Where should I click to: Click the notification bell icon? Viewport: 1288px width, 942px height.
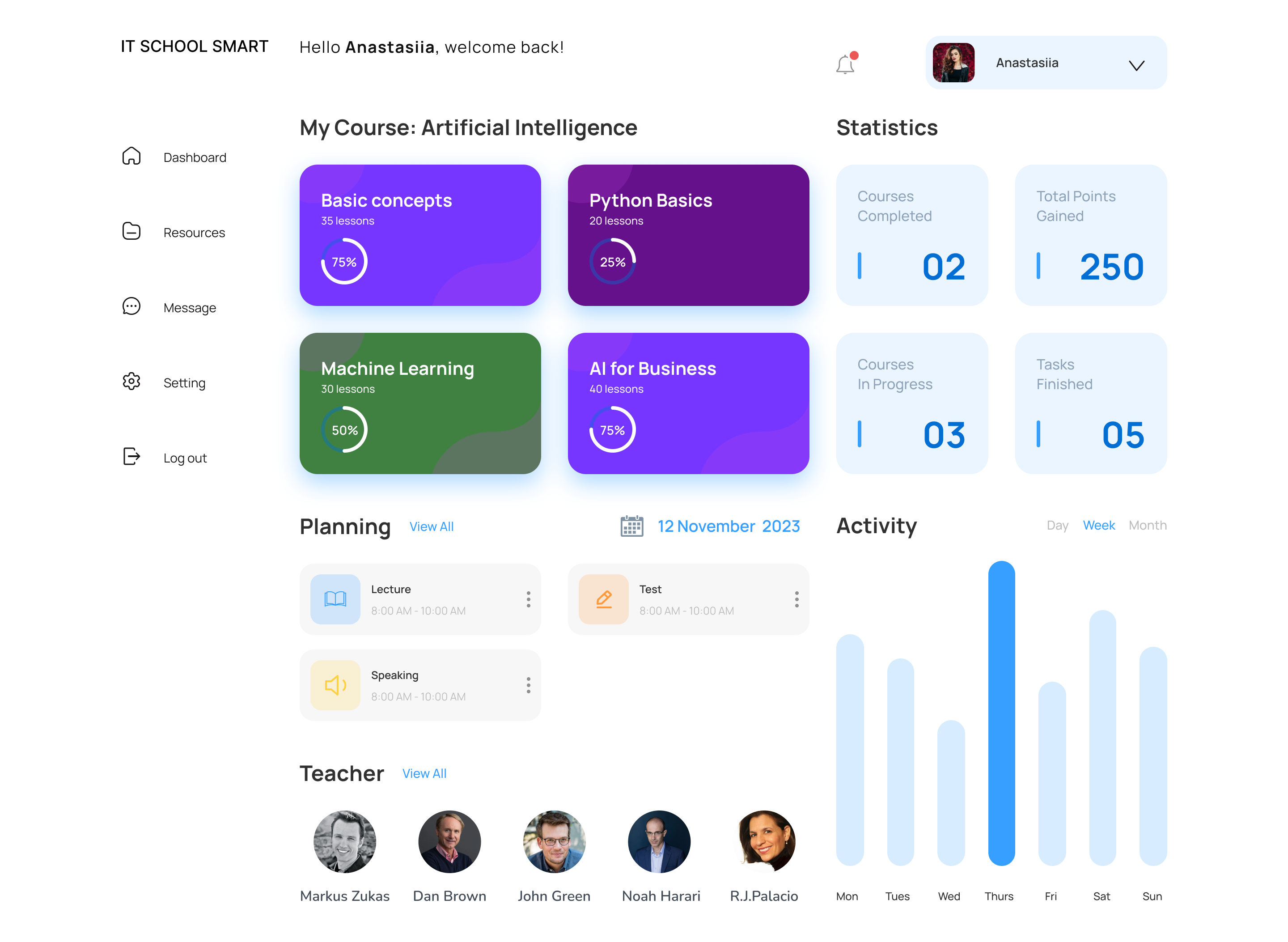point(845,64)
